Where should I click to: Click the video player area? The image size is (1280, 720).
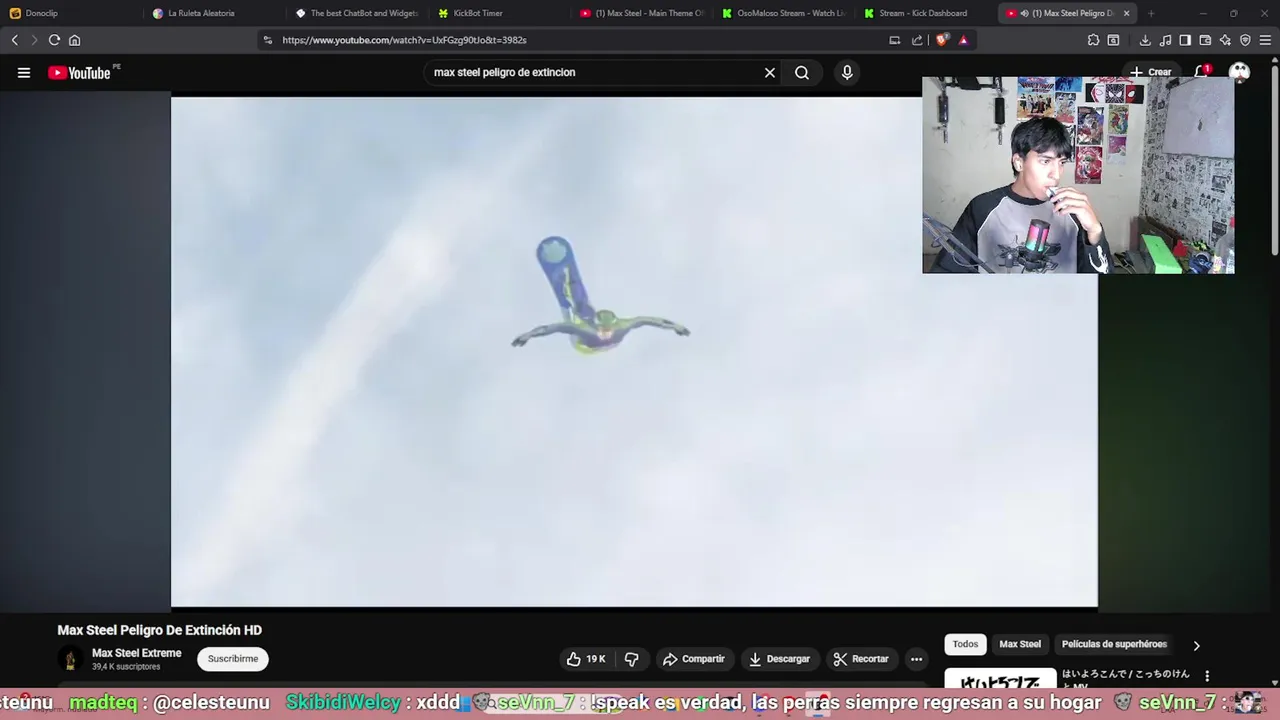click(x=634, y=352)
